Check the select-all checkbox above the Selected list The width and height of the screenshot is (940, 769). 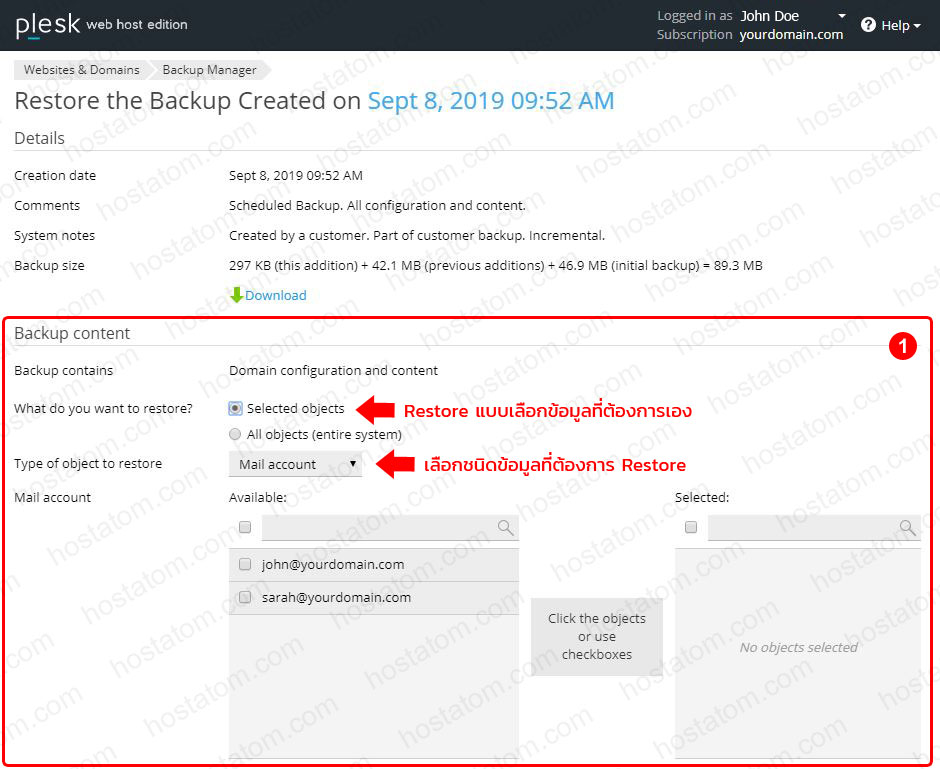coord(689,527)
